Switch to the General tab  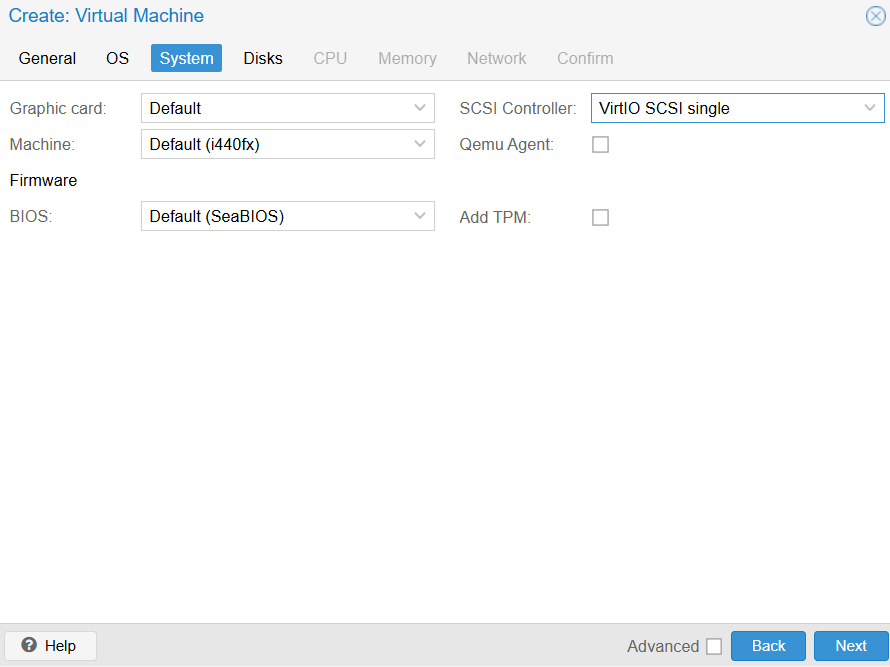[47, 58]
